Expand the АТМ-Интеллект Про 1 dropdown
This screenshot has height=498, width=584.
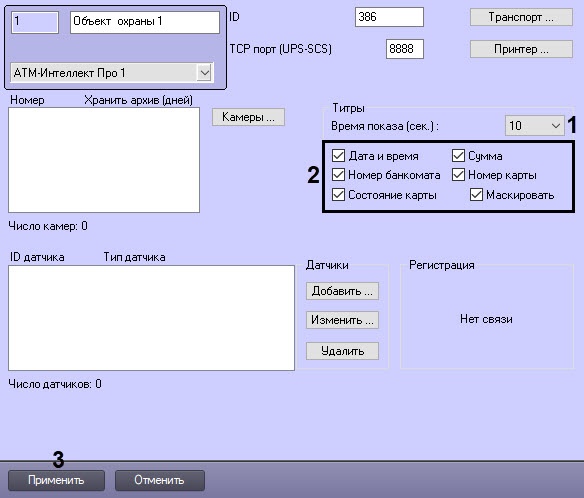point(112,73)
